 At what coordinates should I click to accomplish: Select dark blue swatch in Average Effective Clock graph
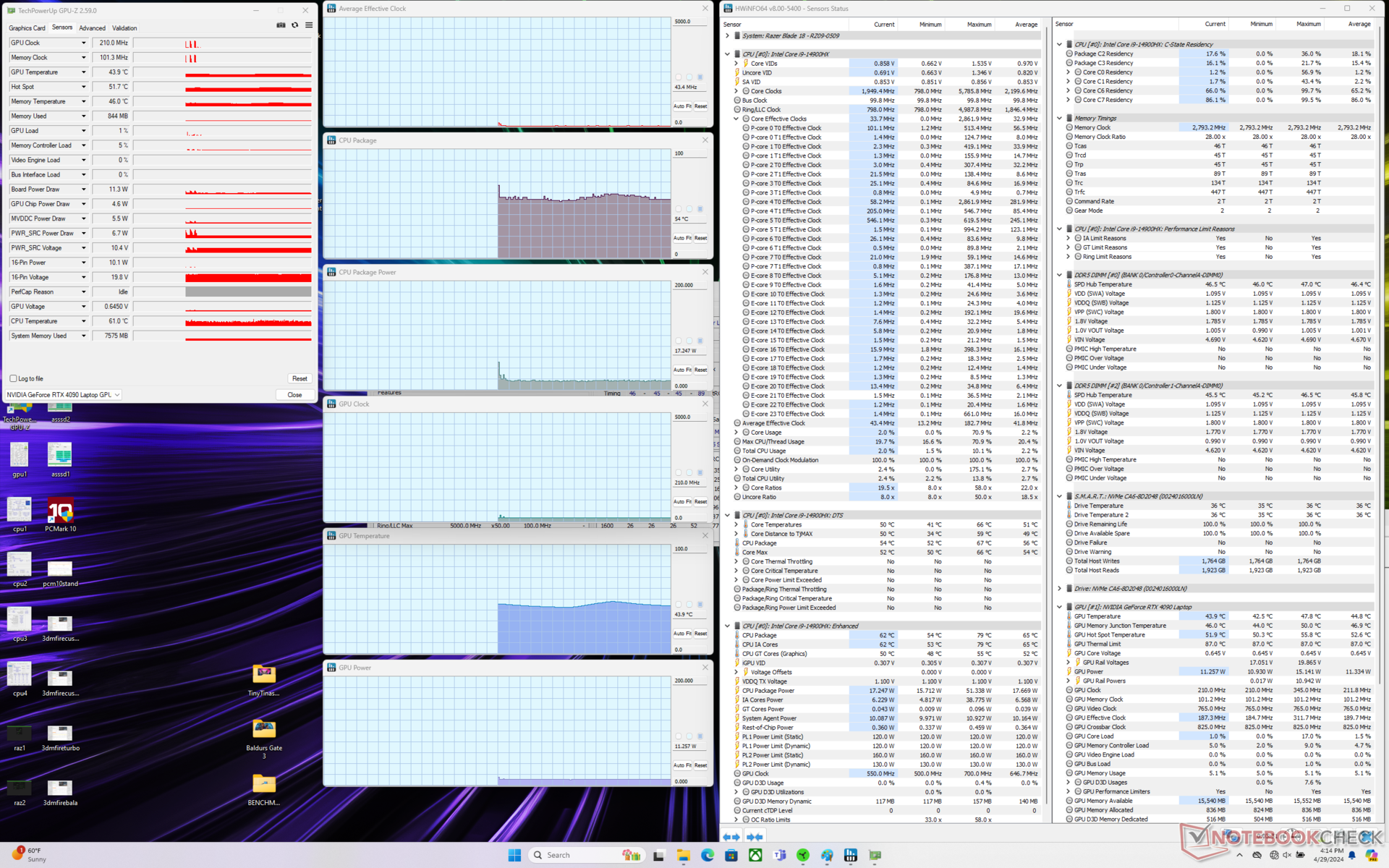(700, 77)
